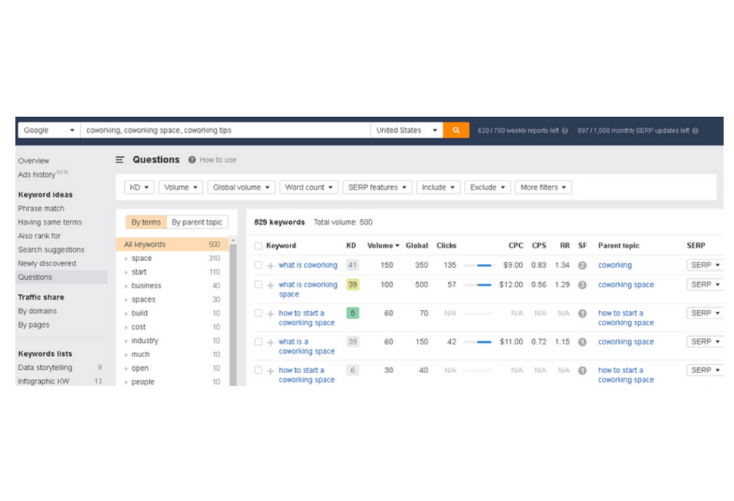Click the SF badge in 'what is coworking' row

[582, 265]
